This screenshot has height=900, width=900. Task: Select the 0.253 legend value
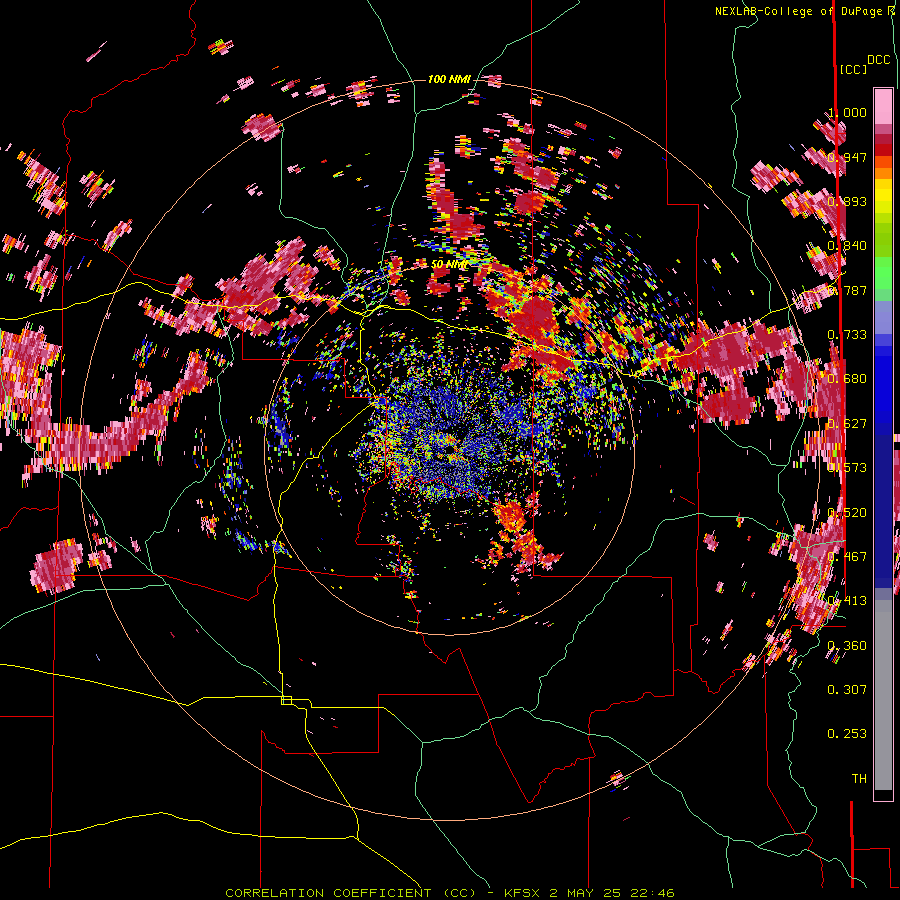coord(847,734)
